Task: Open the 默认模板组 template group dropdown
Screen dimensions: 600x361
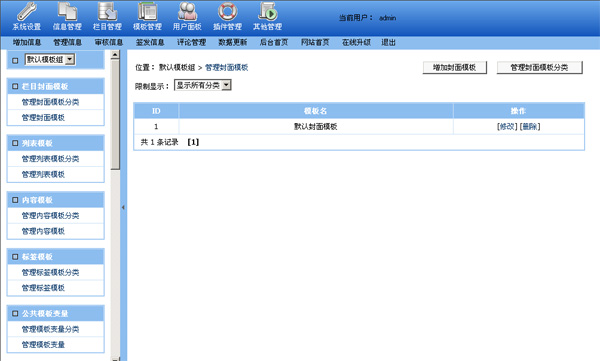Action: click(50, 59)
